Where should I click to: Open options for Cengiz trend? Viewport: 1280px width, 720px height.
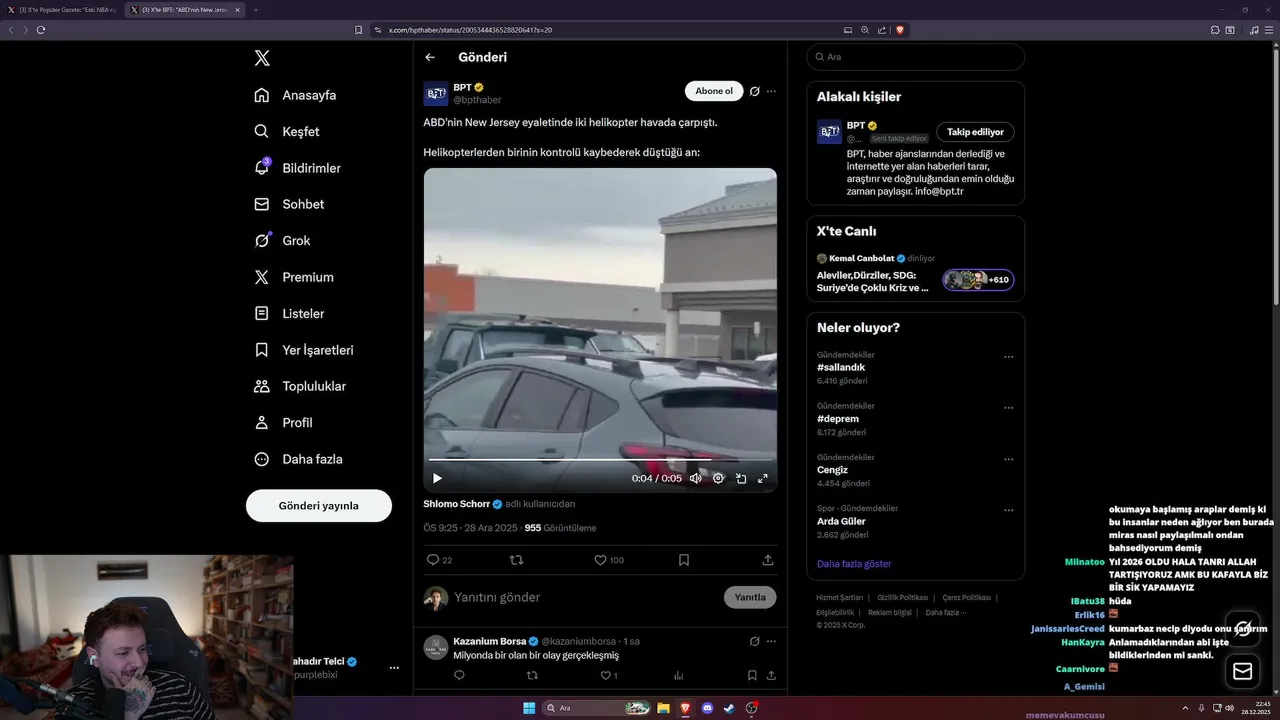1008,459
